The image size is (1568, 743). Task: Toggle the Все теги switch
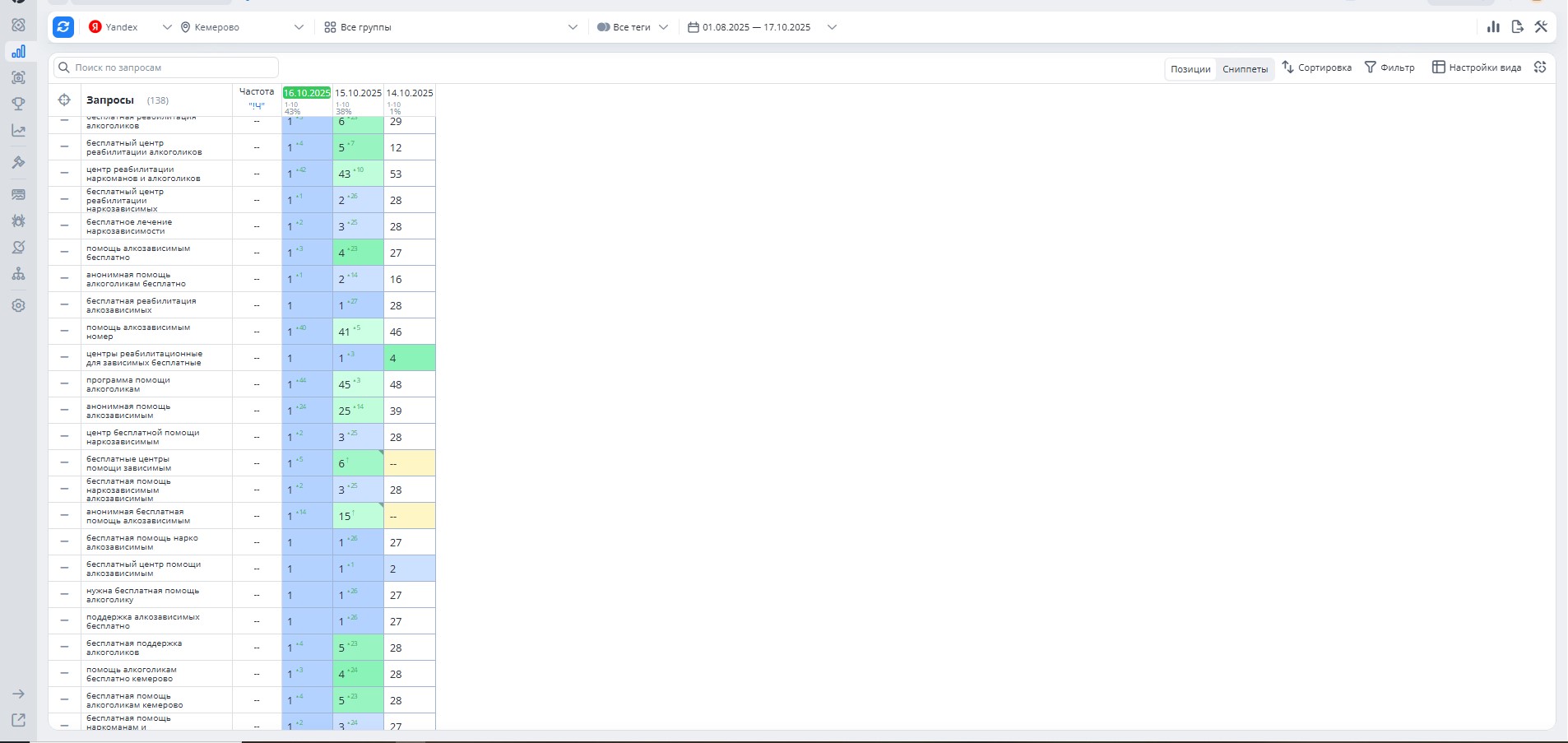pyautogui.click(x=603, y=27)
